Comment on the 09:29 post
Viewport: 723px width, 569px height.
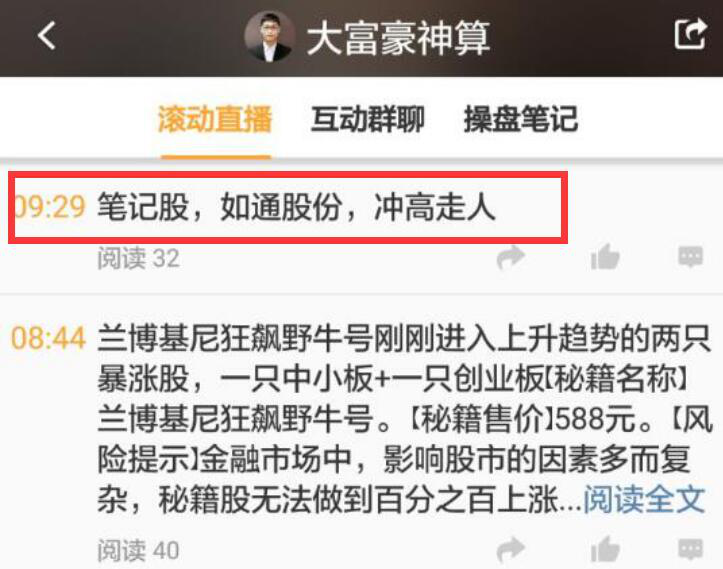690,257
